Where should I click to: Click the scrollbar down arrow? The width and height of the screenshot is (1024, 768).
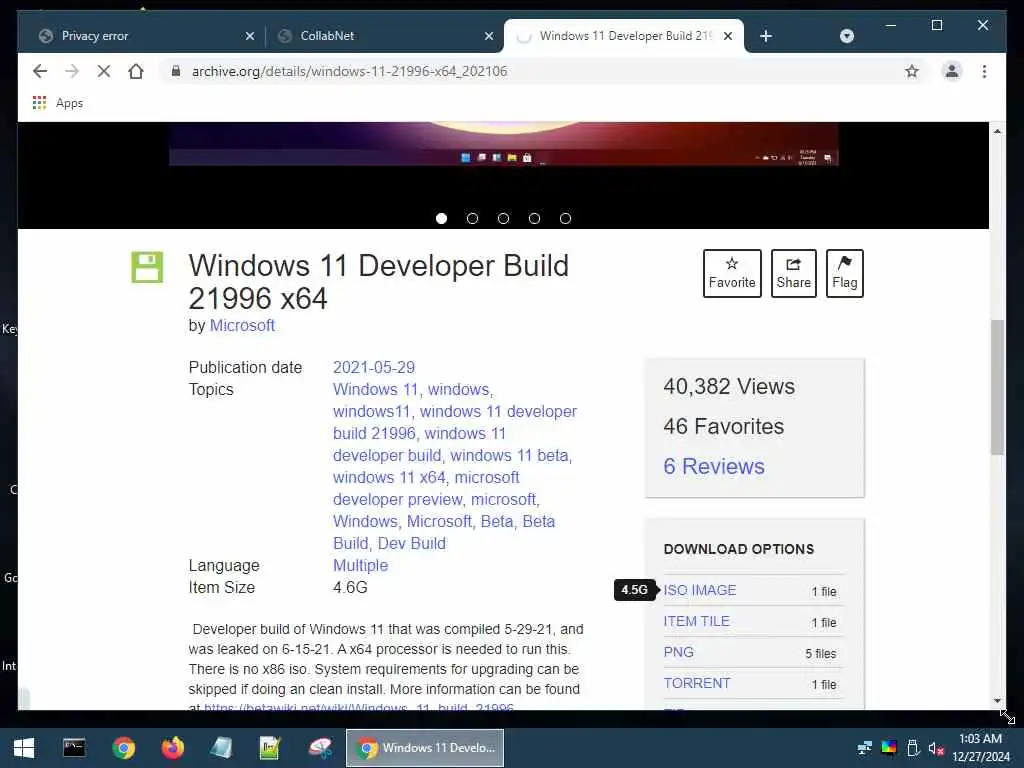997,701
